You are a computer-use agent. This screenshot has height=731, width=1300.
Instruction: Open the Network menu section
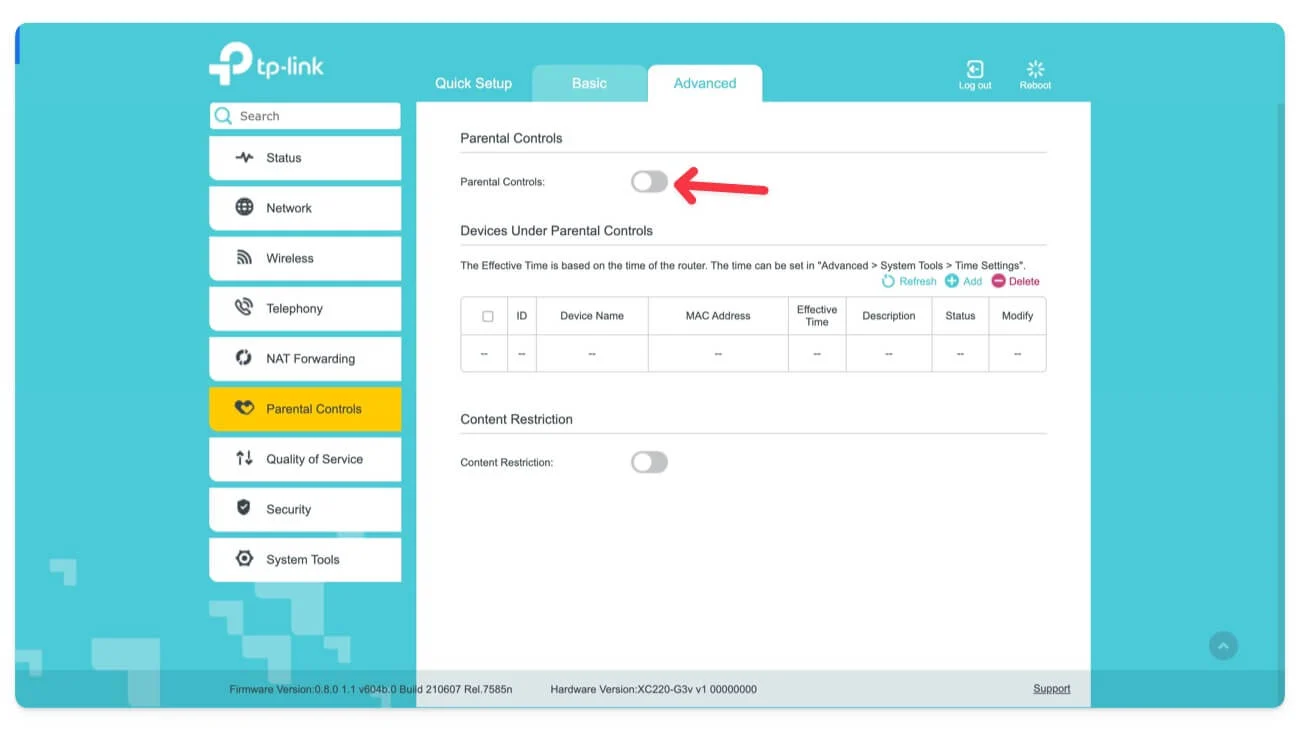click(x=305, y=208)
